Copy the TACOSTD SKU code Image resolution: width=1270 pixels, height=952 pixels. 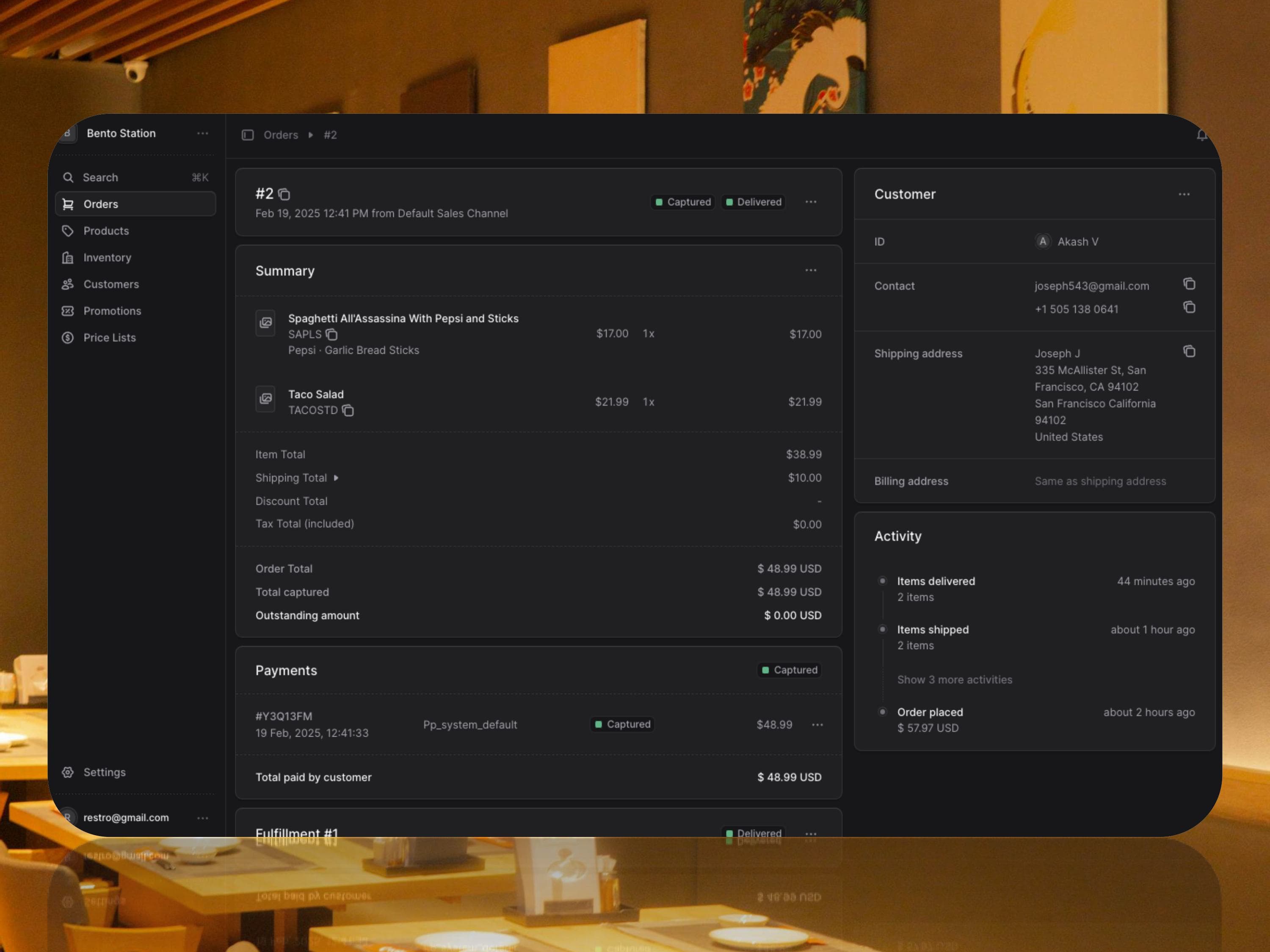[348, 410]
